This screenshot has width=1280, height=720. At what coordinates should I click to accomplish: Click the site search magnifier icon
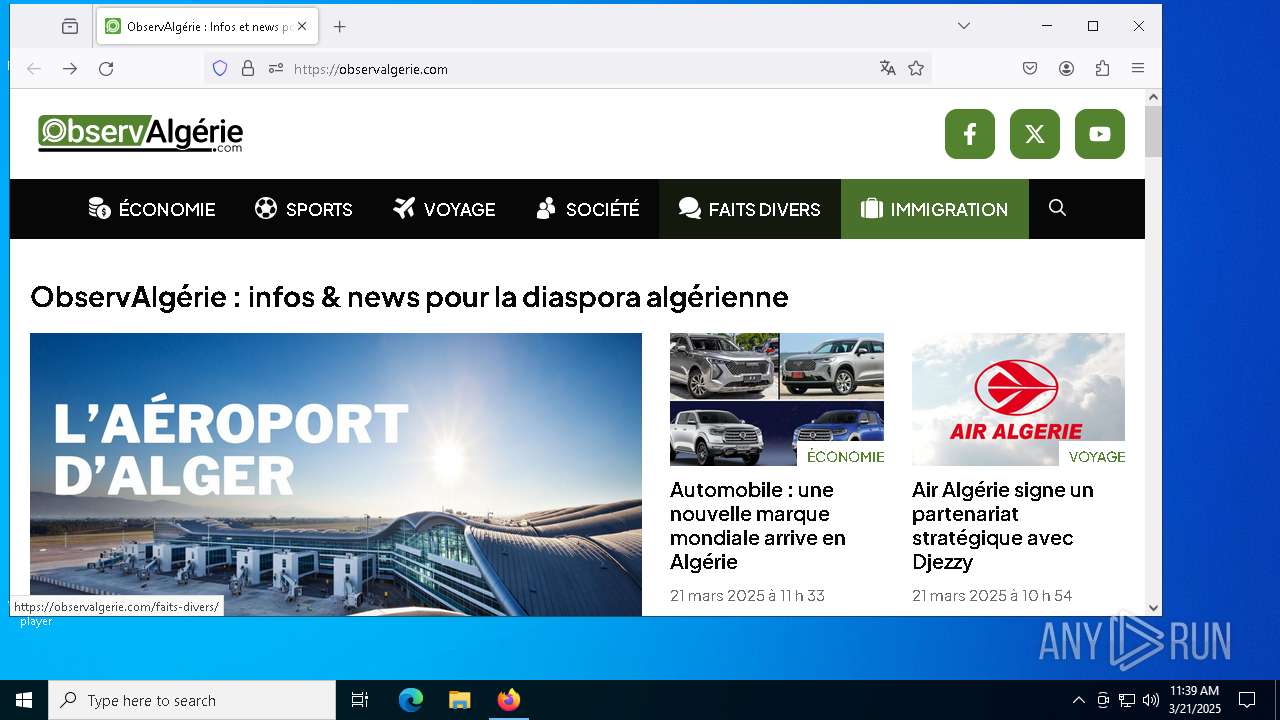point(1057,208)
